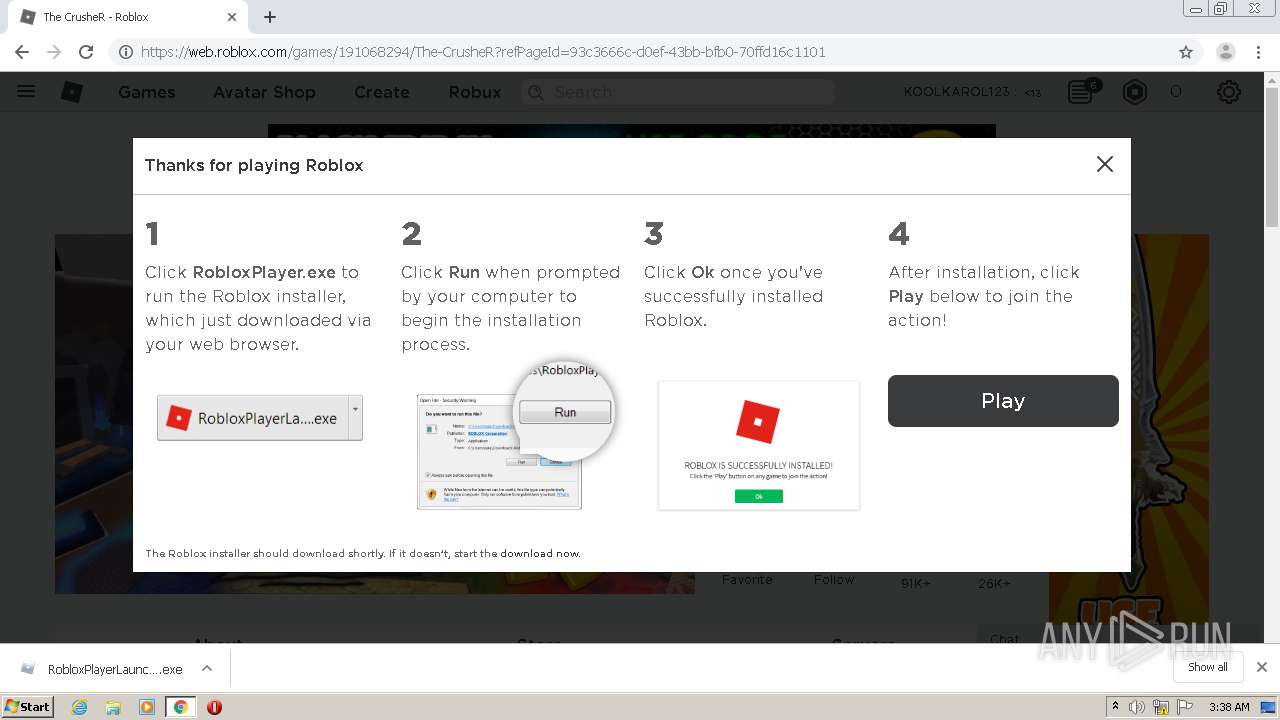Click the RobloxPlayerLa....exe illustration
The width and height of the screenshot is (1280, 720).
260,418
